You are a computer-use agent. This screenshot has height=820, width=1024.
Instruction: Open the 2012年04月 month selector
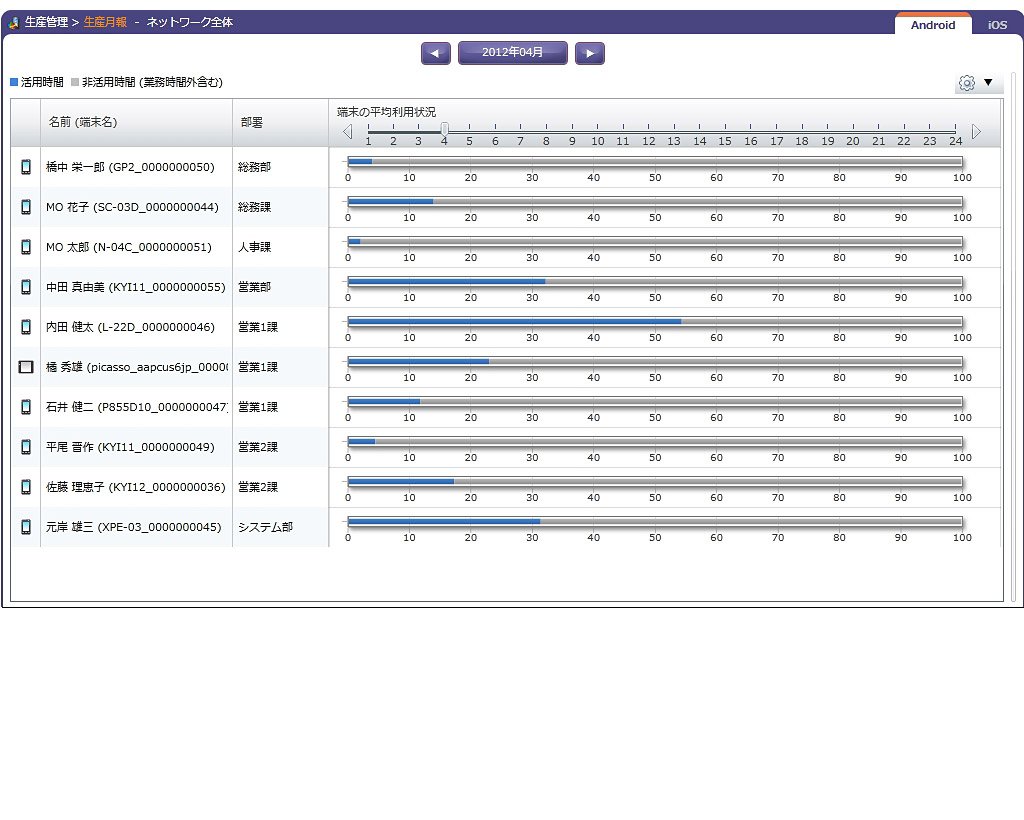pyautogui.click(x=513, y=52)
